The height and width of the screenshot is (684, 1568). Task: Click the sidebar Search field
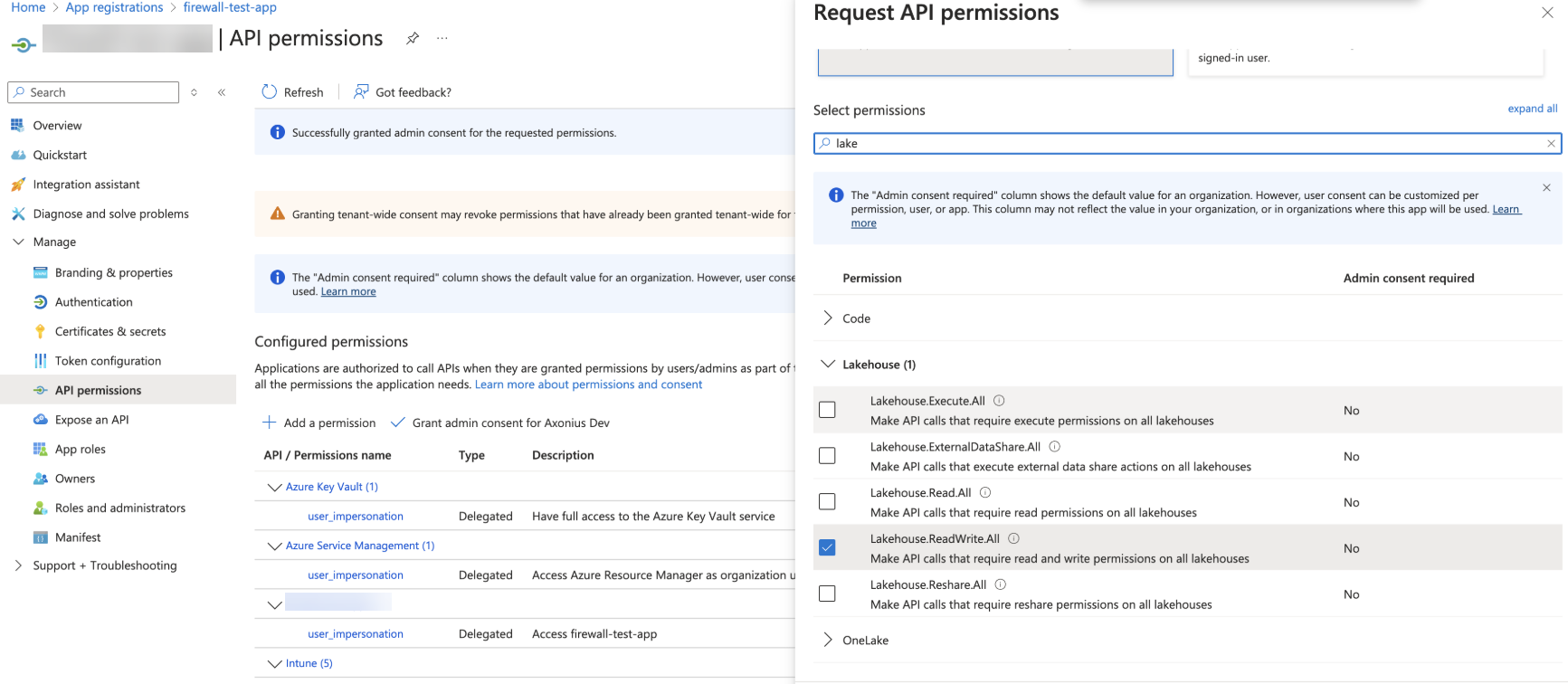coord(93,92)
